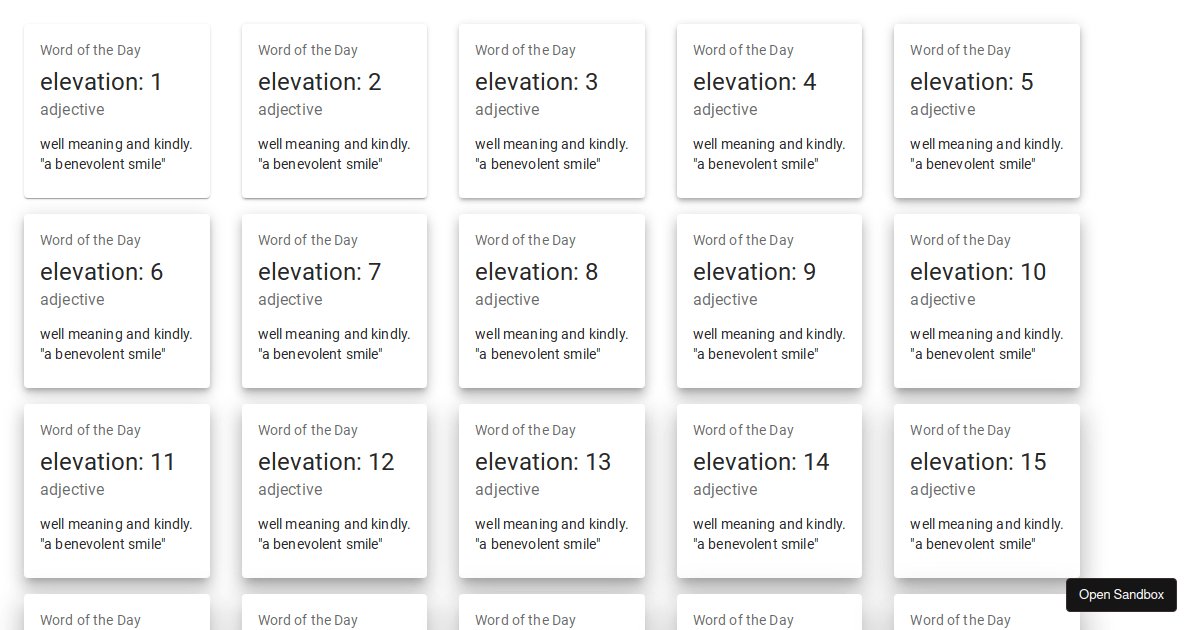Click benevolent smile quote in elevation: 13 card
This screenshot has width=1200, height=630.
click(537, 544)
